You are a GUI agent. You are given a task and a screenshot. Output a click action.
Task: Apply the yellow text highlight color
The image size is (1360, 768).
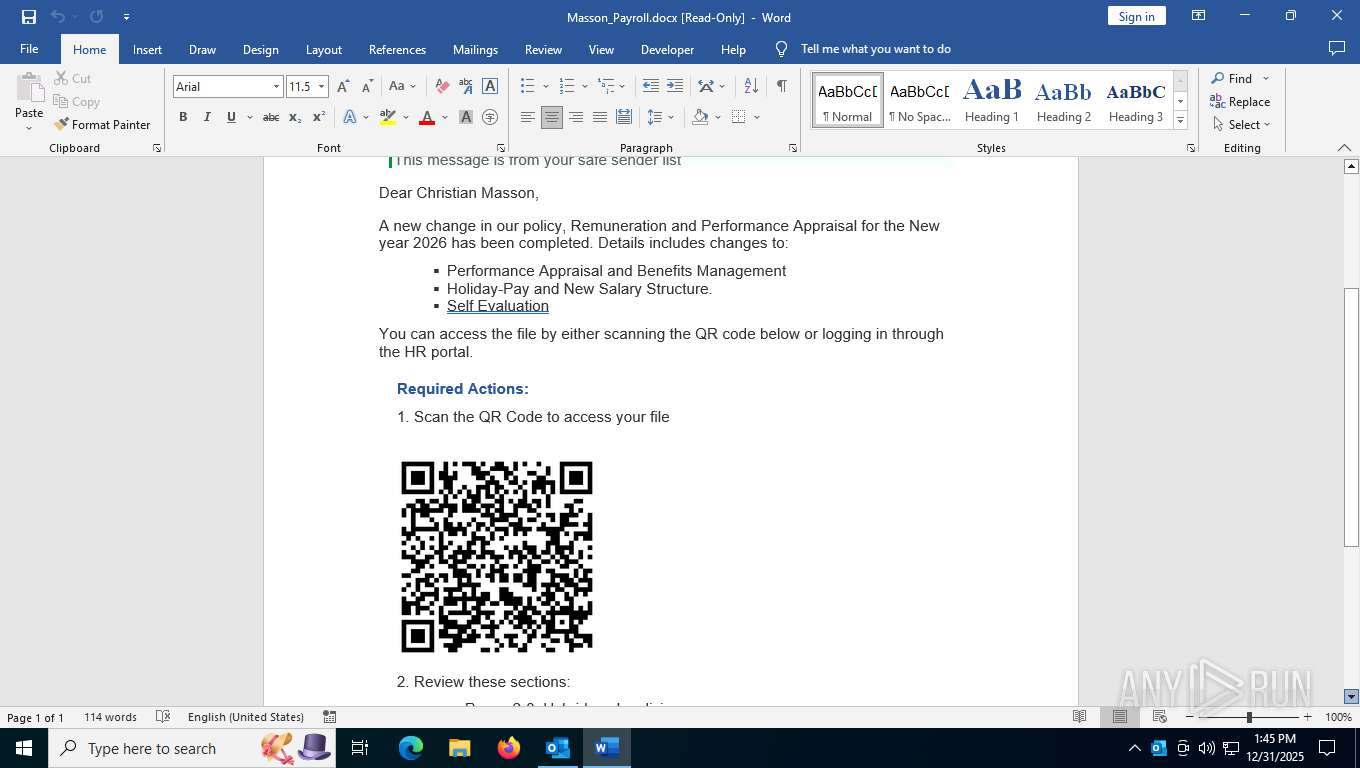[x=388, y=117]
